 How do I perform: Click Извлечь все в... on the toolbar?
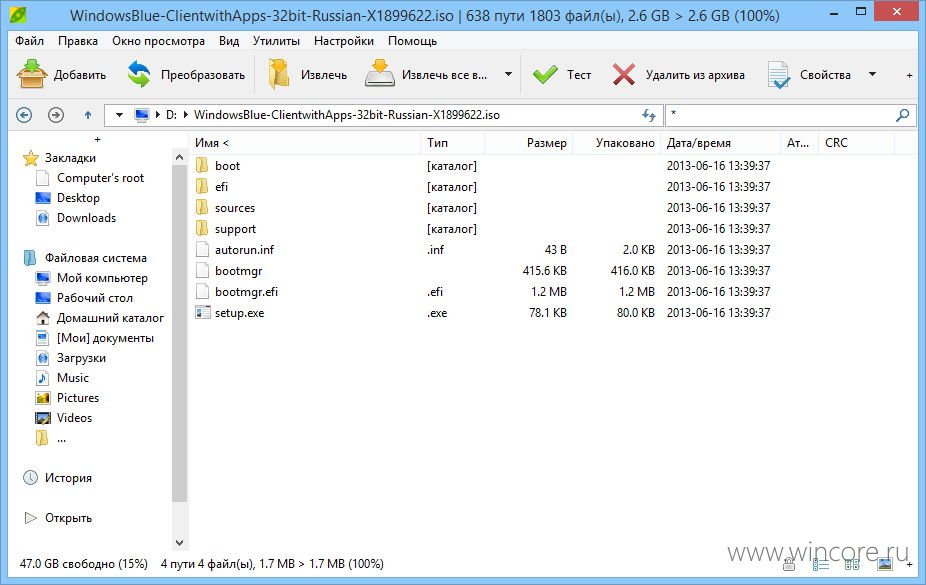[426, 74]
